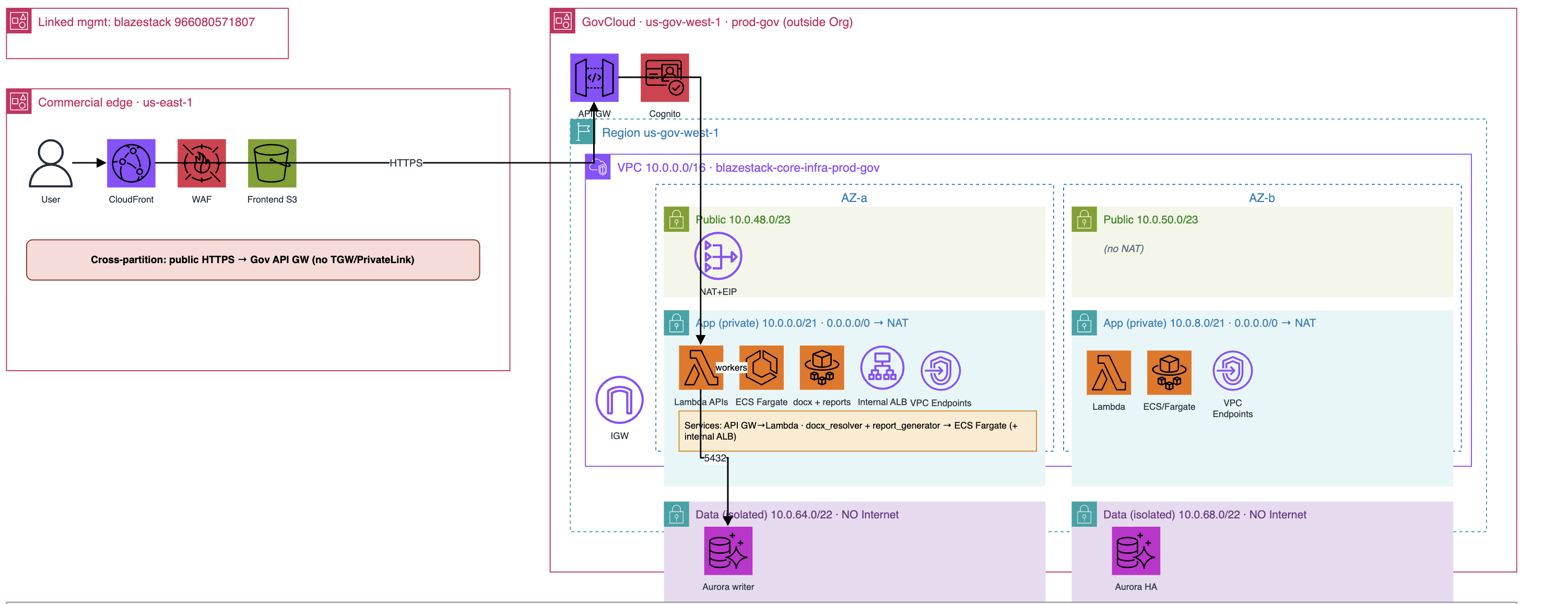
Task: Click the Linked mgmt account group icon
Action: tap(19, 21)
